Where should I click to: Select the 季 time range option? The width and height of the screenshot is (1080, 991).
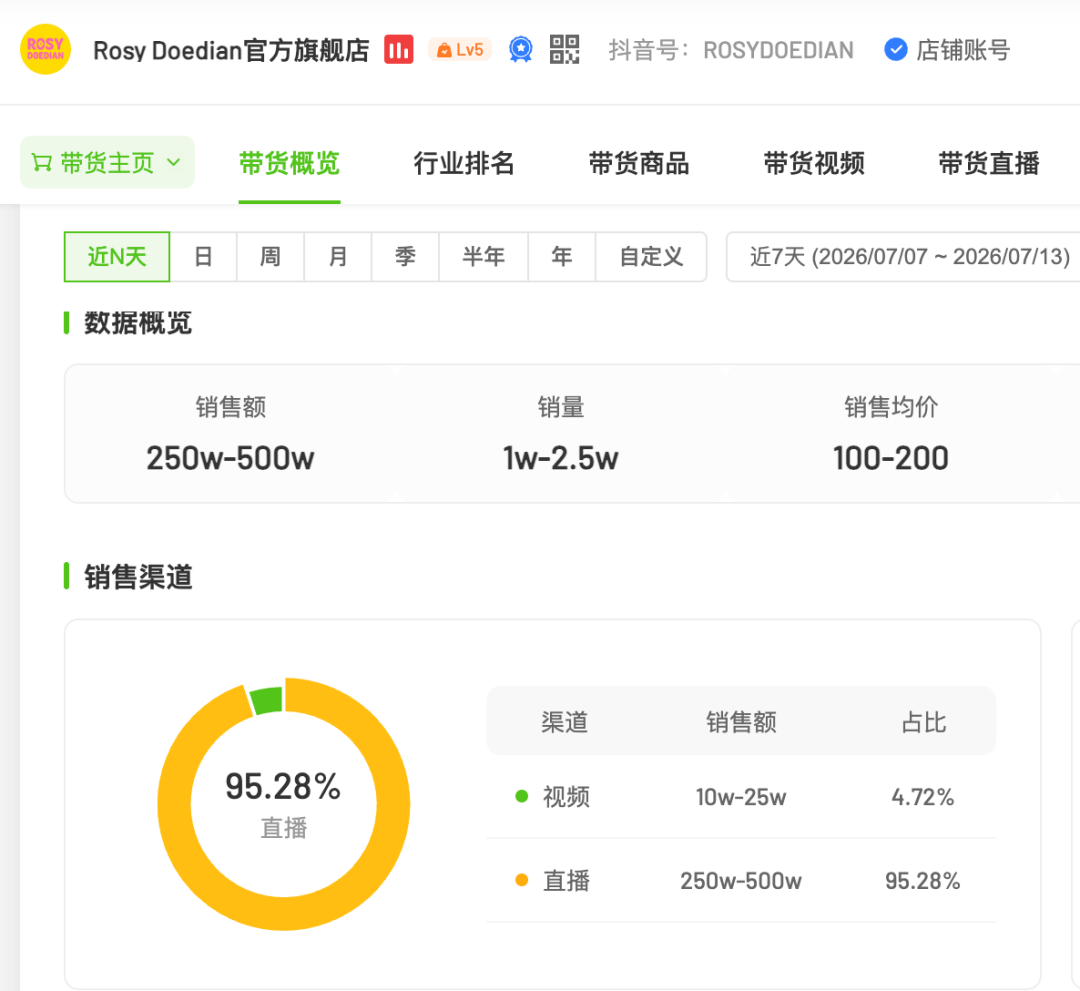tap(405, 257)
